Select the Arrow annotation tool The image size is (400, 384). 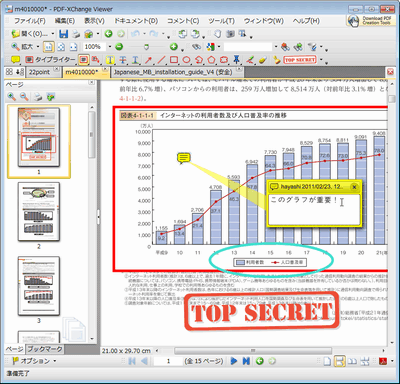tap(148, 60)
